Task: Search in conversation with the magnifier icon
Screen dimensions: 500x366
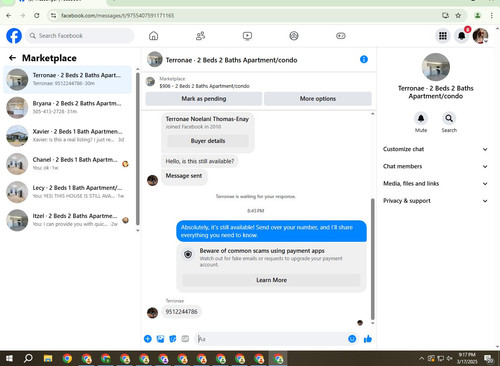Action: click(449, 118)
